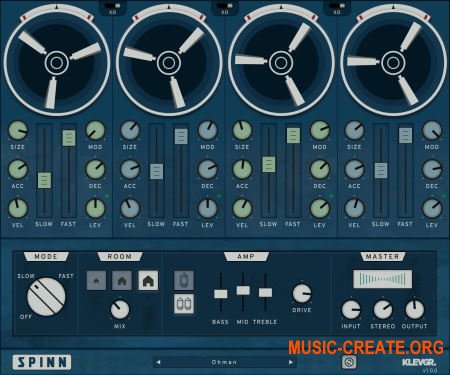Click the MODE rotary selector knob
The width and height of the screenshot is (450, 375).
point(46,297)
